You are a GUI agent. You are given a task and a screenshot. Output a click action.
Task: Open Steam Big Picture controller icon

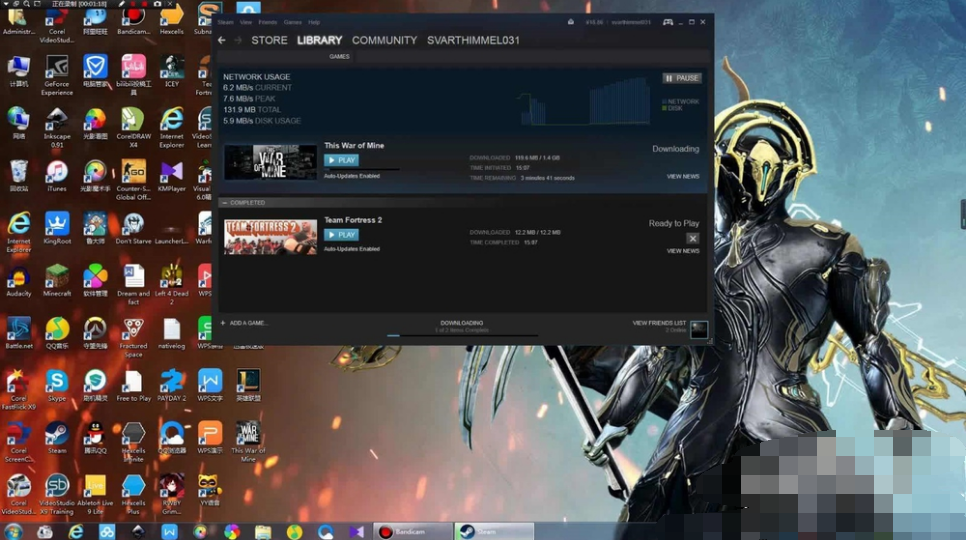667,22
